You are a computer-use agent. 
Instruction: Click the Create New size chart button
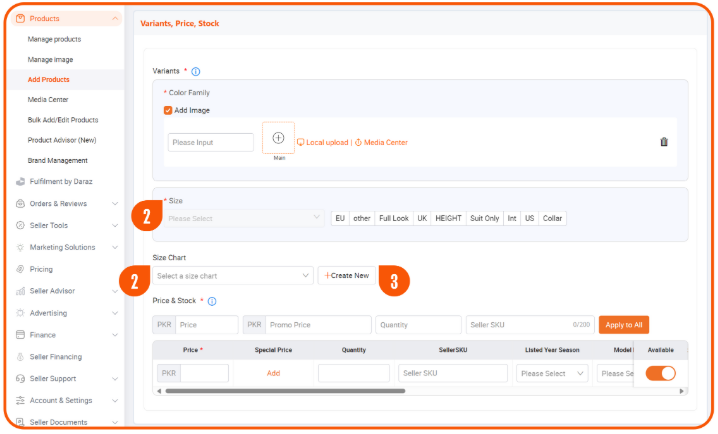coord(347,275)
